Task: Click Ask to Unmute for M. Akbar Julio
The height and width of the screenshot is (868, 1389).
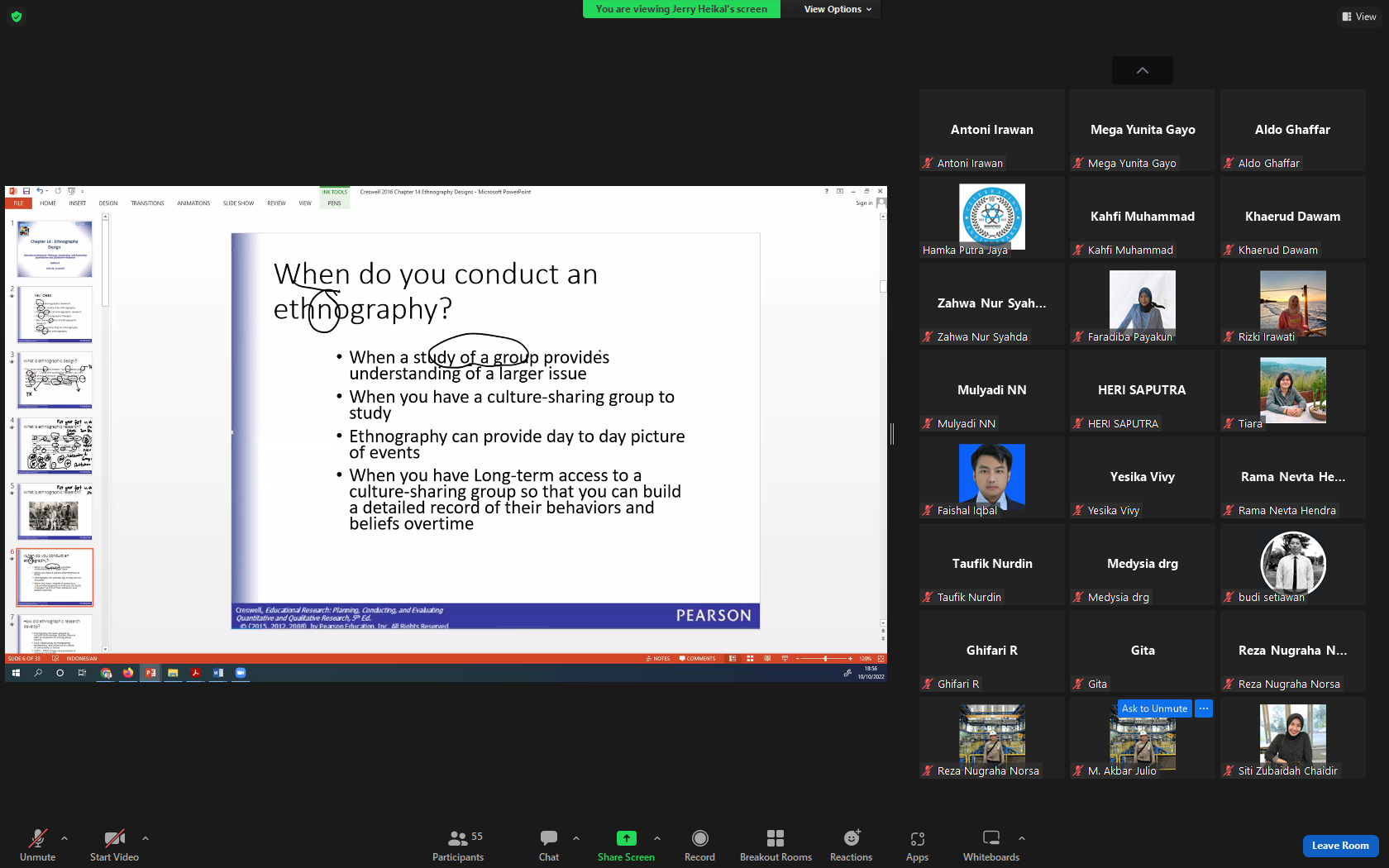Action: pyautogui.click(x=1154, y=708)
